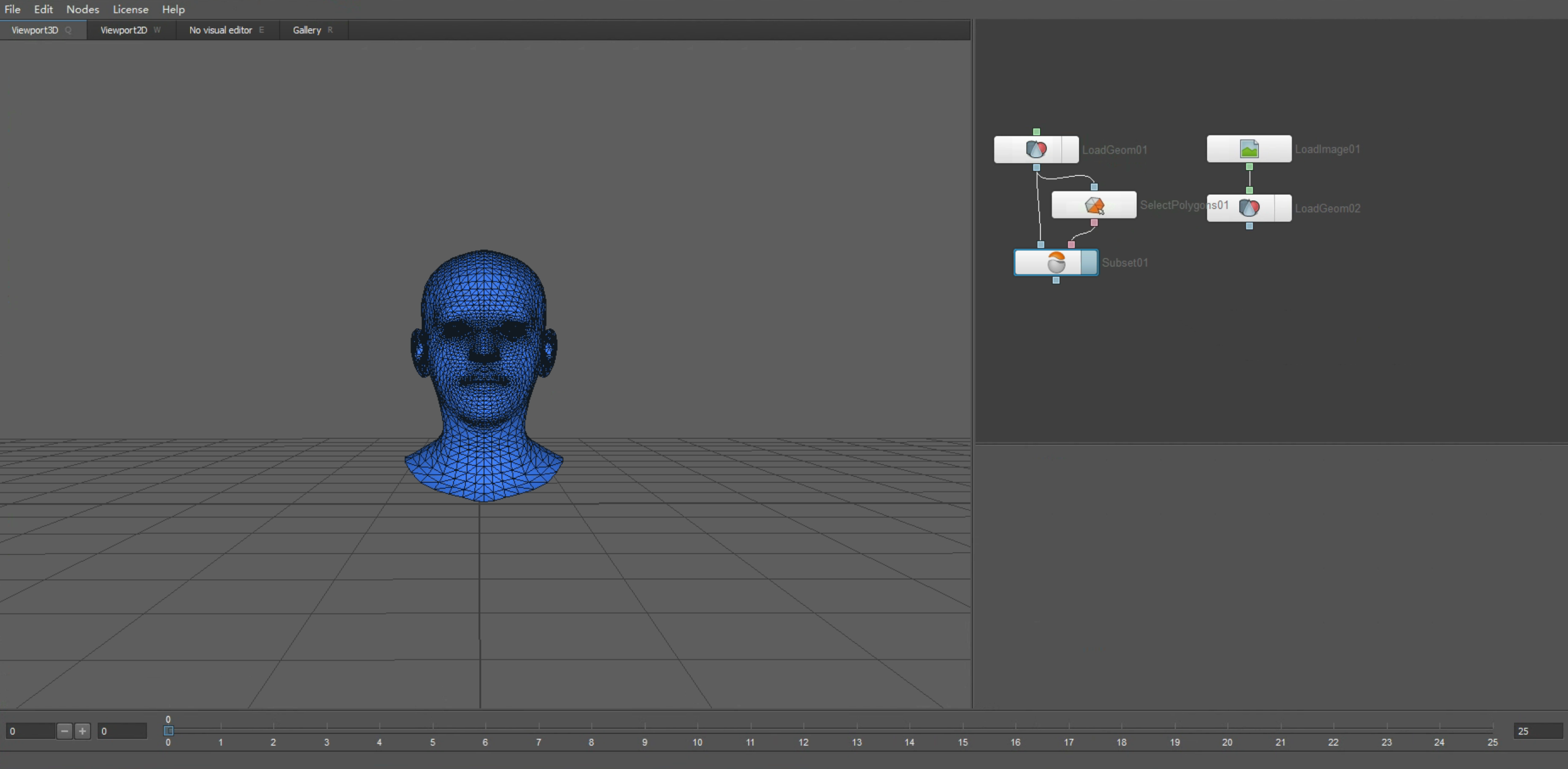
Task: Toggle visibility flag on LoadGeom01 node
Action: [1069, 150]
